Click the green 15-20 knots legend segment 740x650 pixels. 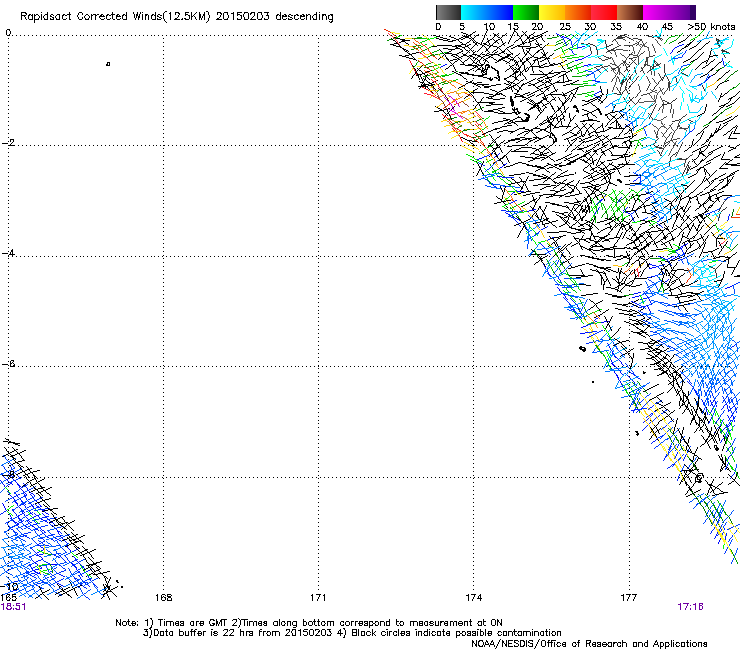pyautogui.click(x=526, y=12)
